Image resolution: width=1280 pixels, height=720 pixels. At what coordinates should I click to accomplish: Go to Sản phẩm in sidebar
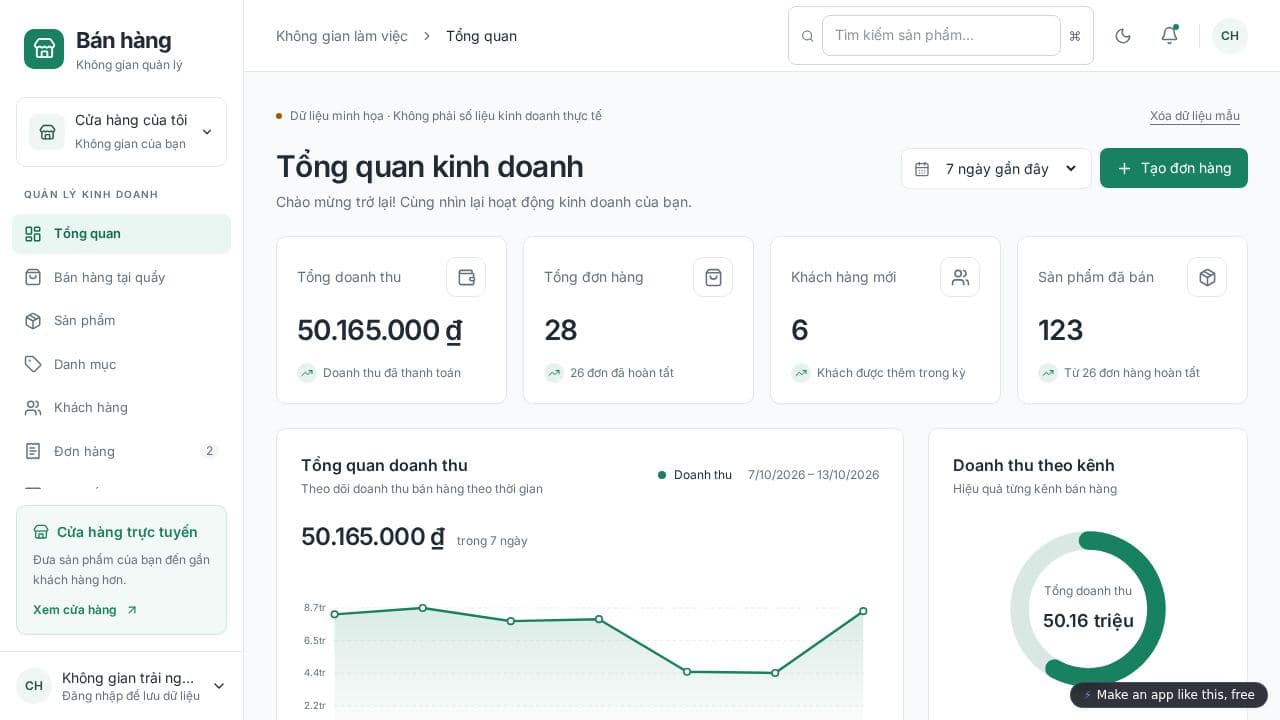tap(121, 321)
